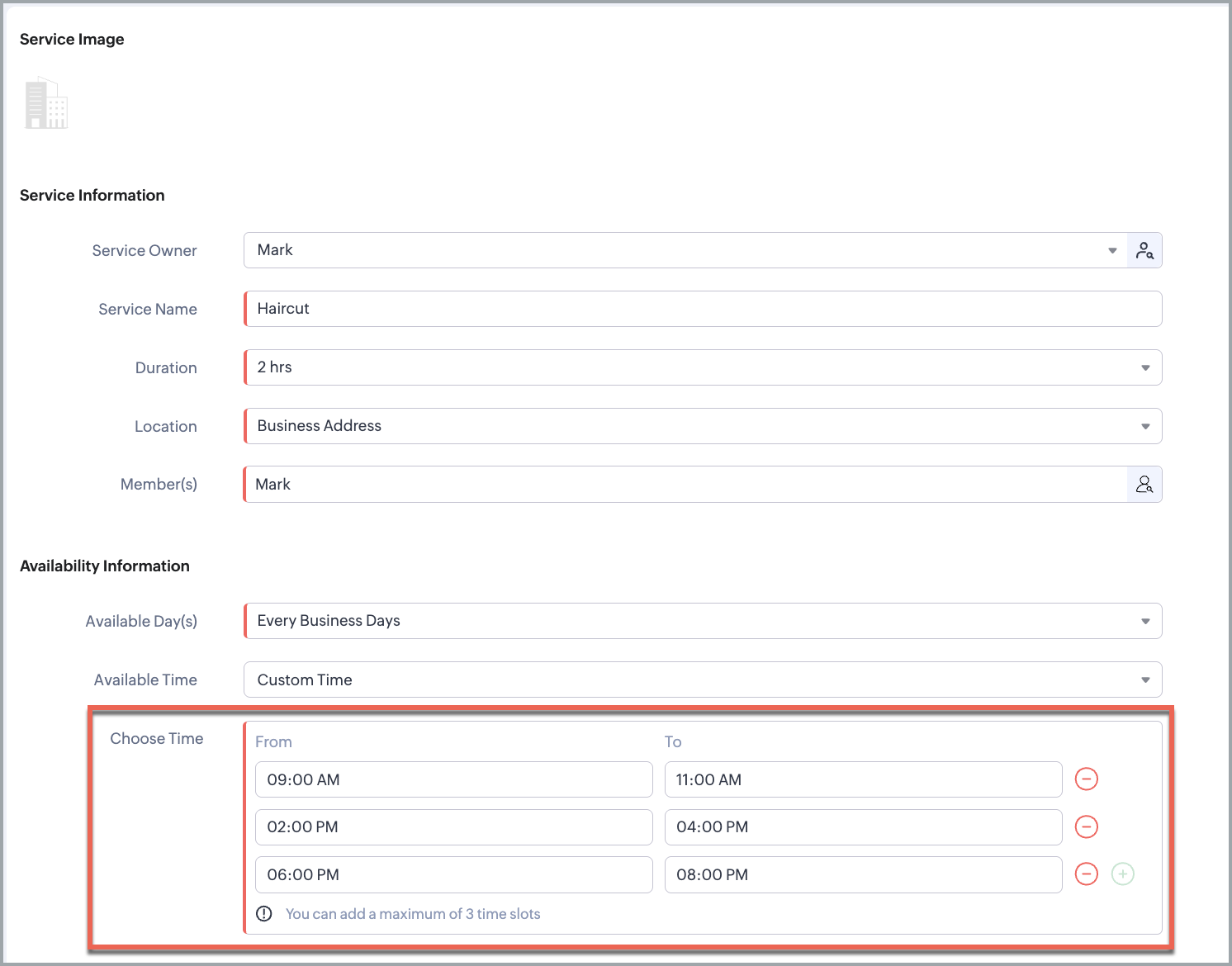Click the Member(s) label
The height and width of the screenshot is (966, 1232).
click(x=159, y=485)
